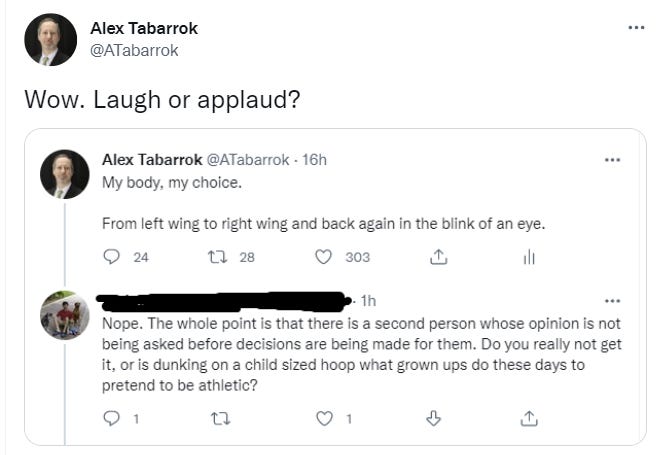Open more options on quoted tweet
The image size is (659, 455).
612,160
